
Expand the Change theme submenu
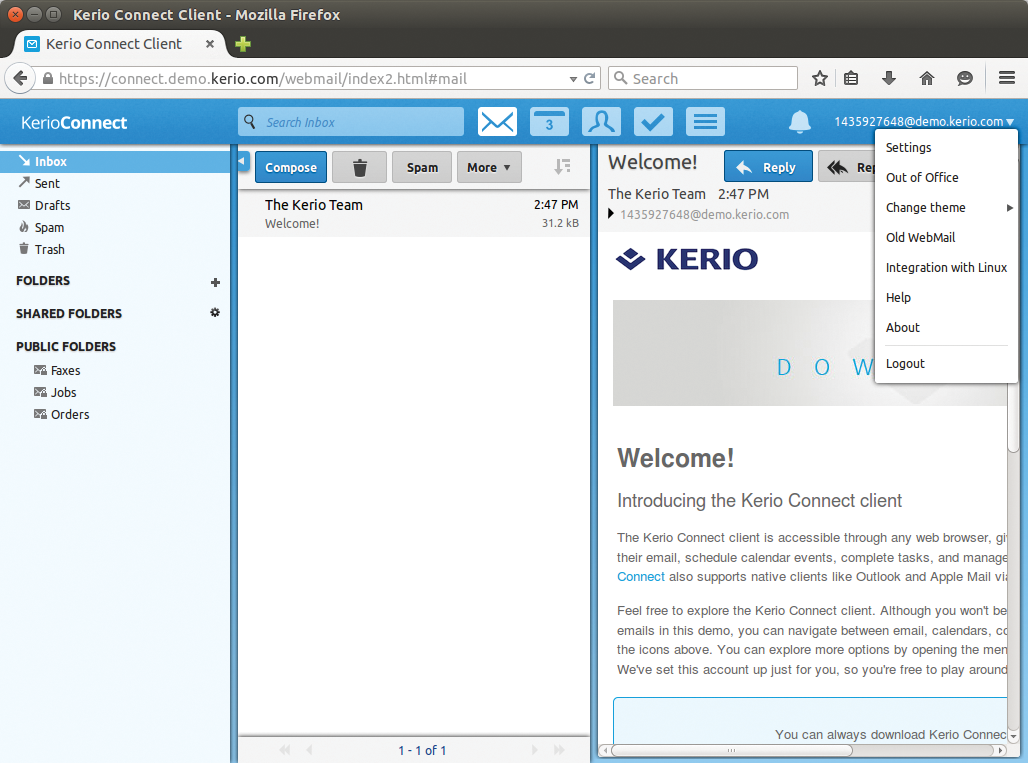[924, 207]
